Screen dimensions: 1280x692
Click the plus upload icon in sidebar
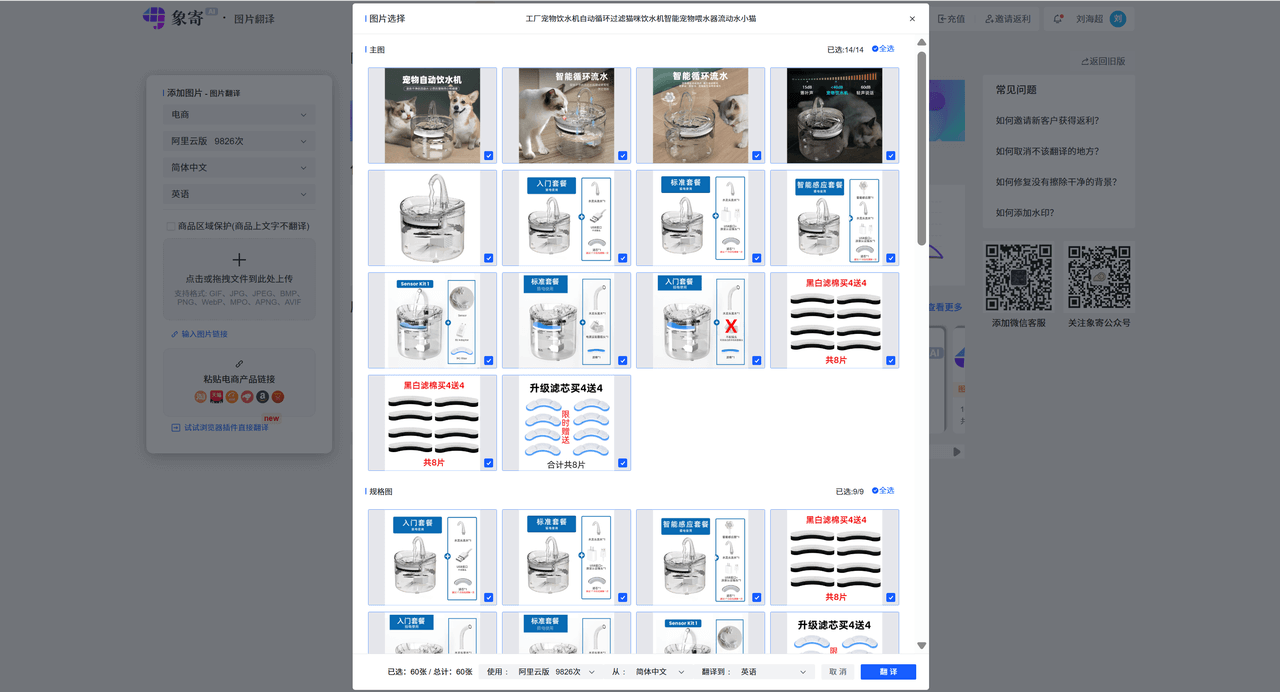point(239,259)
